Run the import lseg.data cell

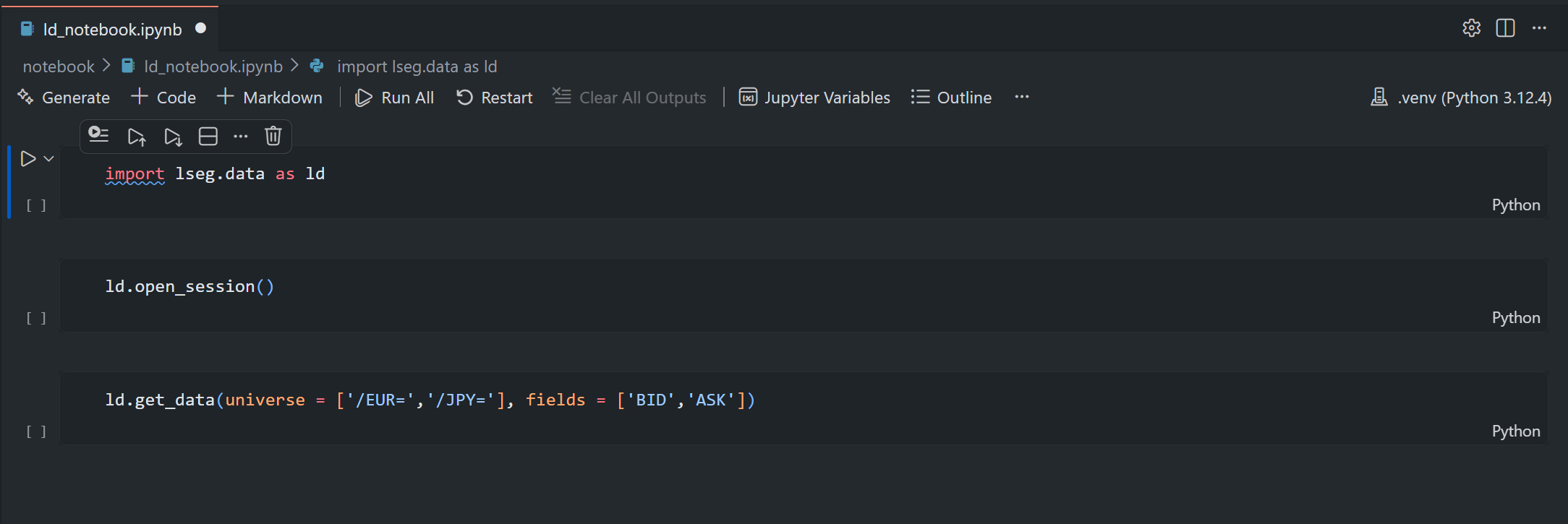[x=28, y=158]
